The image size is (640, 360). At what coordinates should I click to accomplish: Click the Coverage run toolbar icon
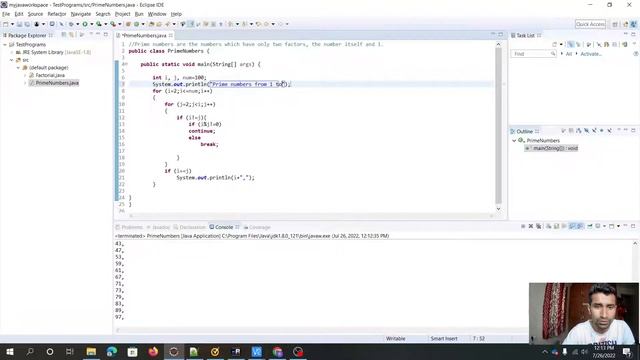pos(99,24)
